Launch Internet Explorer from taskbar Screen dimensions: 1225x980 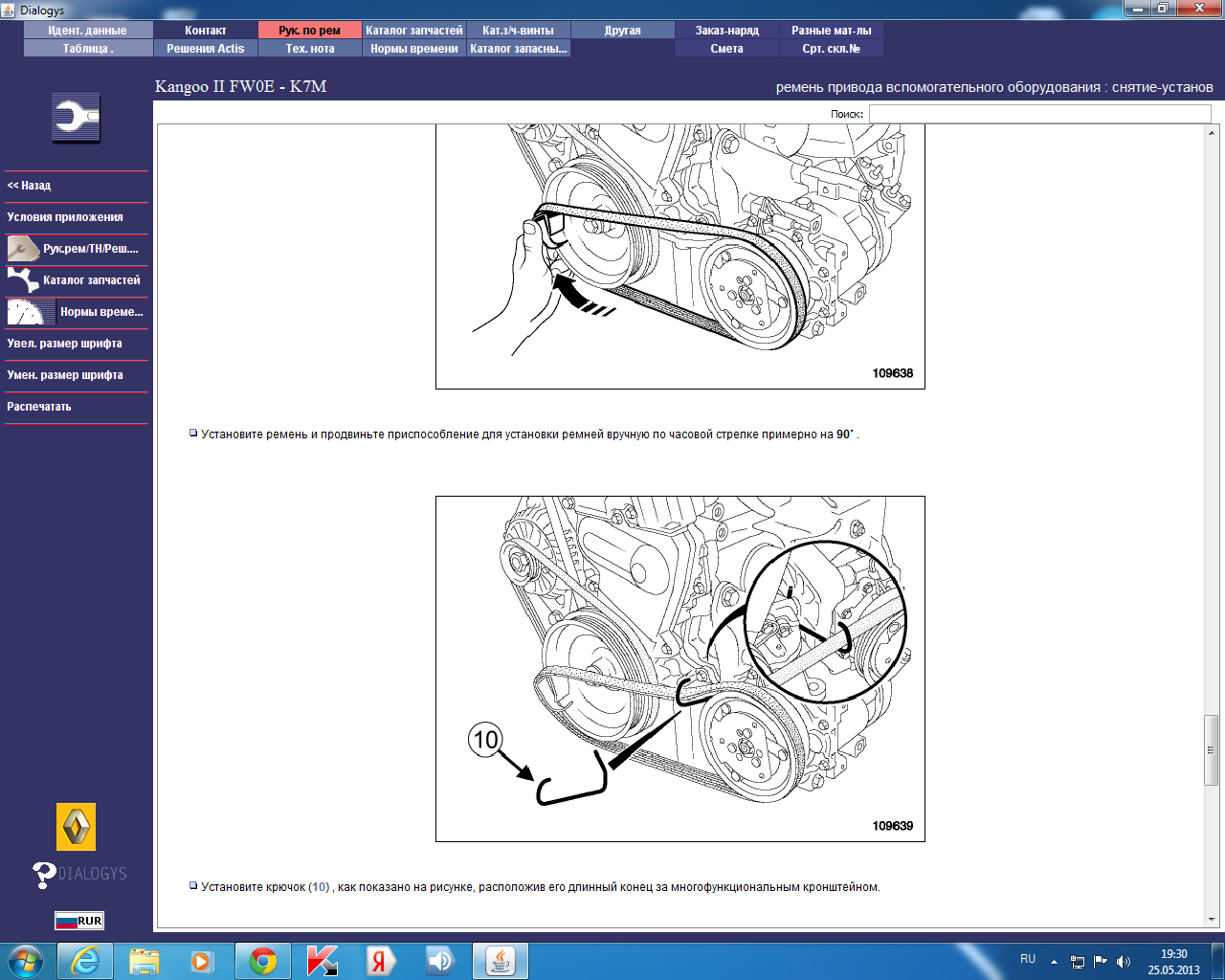pos(85,961)
